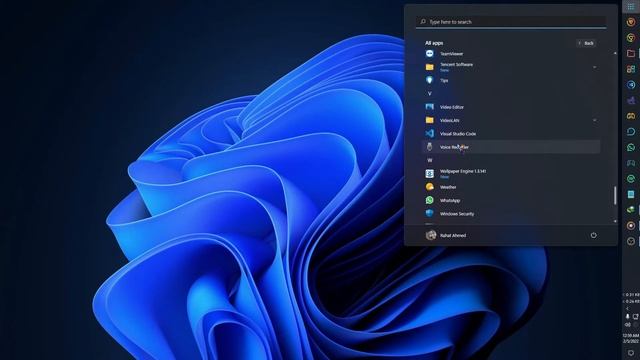Click the scroll up arrow of apps list
640x360 pixels.
point(615,53)
